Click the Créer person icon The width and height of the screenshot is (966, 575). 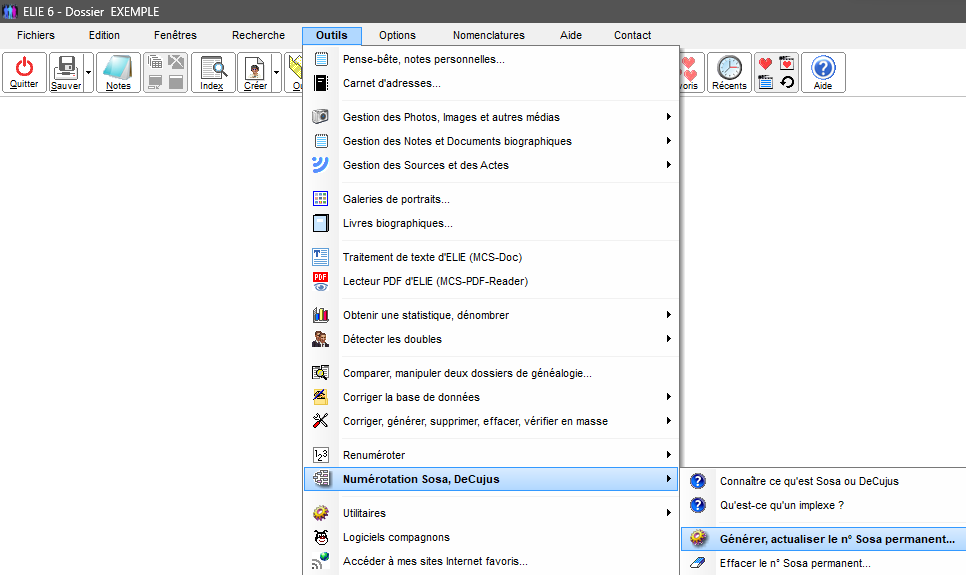(x=254, y=68)
